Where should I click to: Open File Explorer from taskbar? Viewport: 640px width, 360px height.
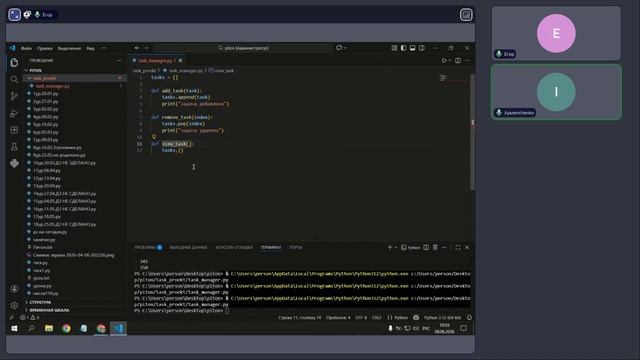click(x=49, y=328)
